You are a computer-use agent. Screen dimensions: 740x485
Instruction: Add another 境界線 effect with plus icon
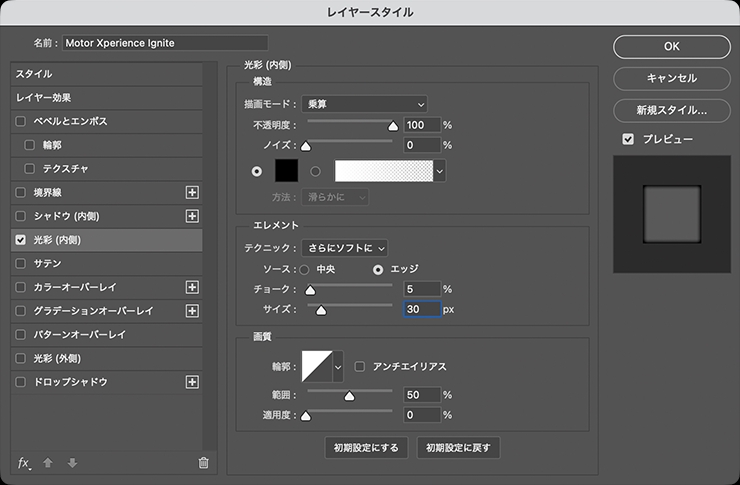click(193, 192)
